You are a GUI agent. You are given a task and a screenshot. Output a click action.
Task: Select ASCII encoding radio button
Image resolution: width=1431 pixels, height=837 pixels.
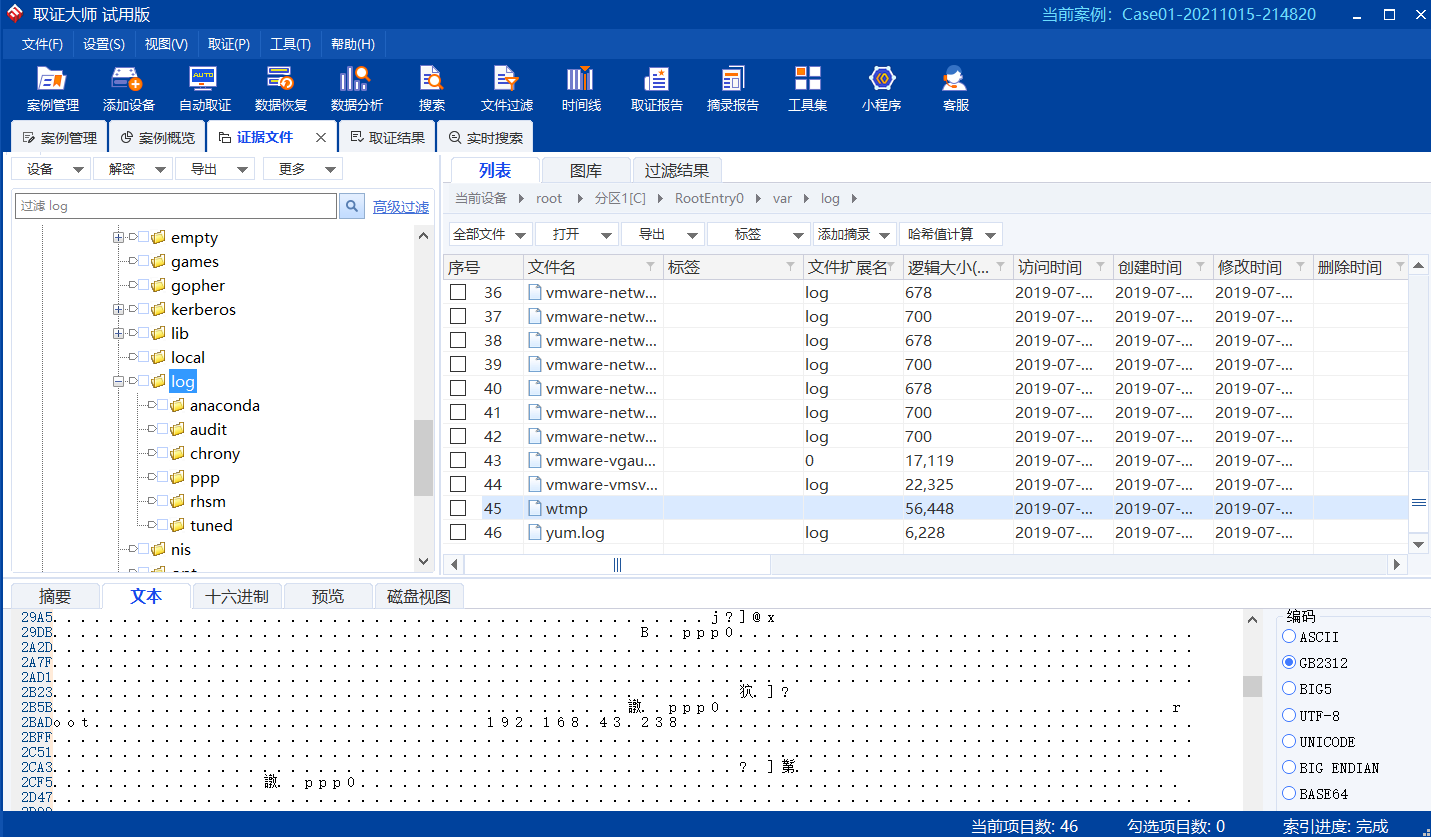click(1289, 637)
